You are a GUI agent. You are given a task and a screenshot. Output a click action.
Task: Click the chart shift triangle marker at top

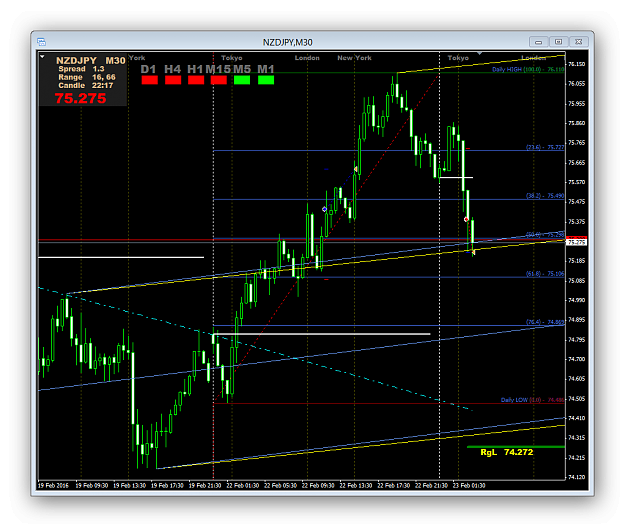[x=480, y=53]
